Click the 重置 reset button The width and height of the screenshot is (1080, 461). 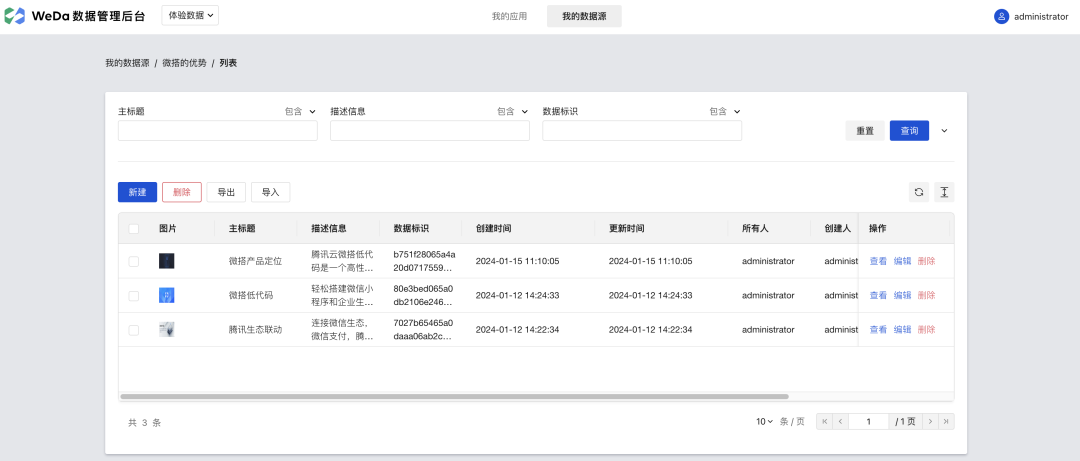[865, 131]
